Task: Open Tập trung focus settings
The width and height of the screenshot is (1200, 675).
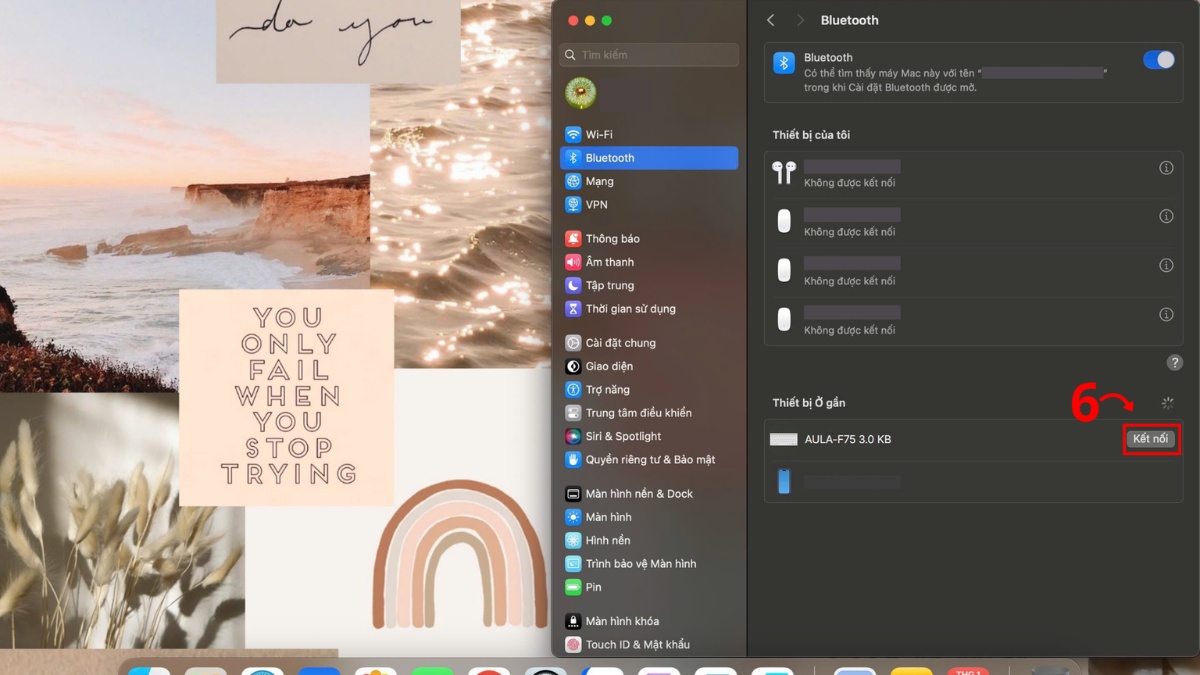Action: tap(649, 285)
